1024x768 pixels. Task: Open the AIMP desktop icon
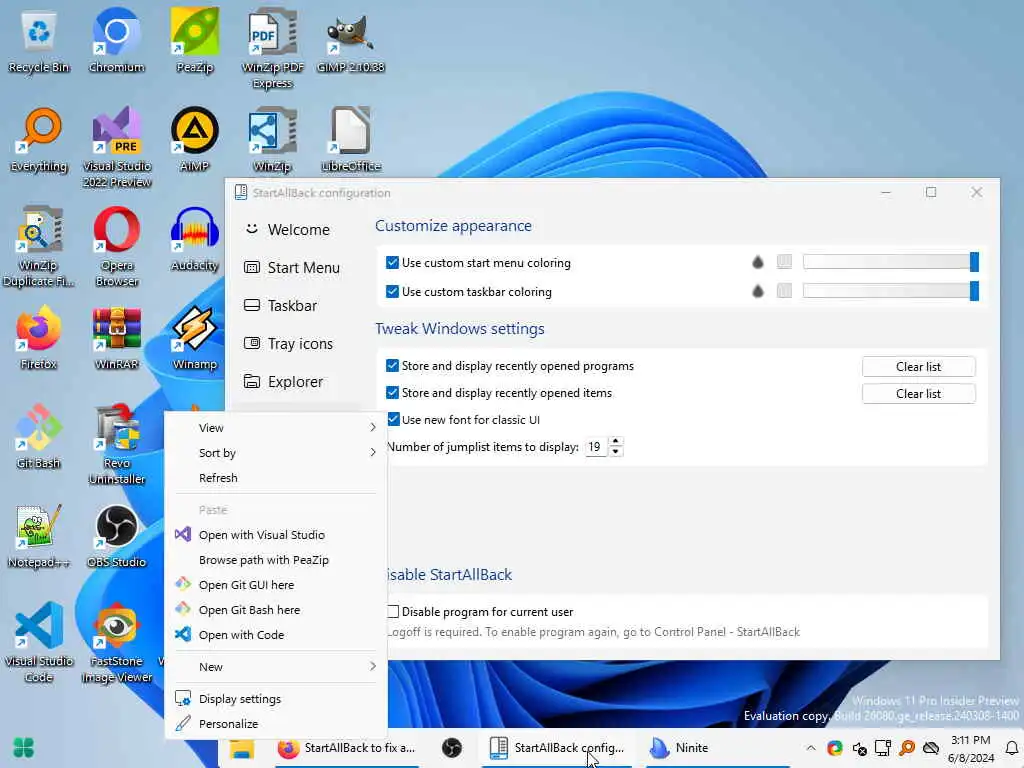[195, 140]
